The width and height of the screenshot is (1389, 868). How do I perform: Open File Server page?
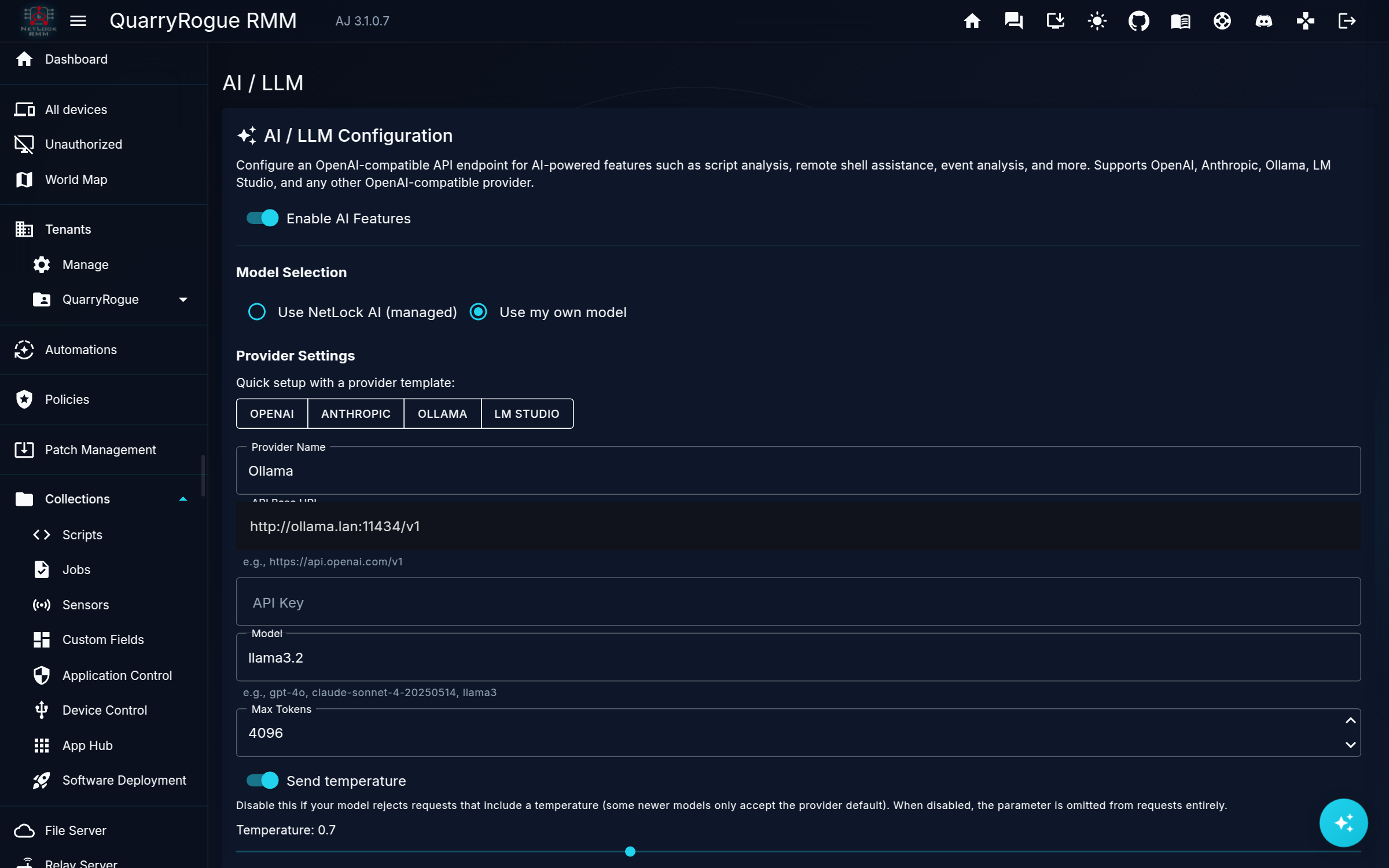[104, 830]
